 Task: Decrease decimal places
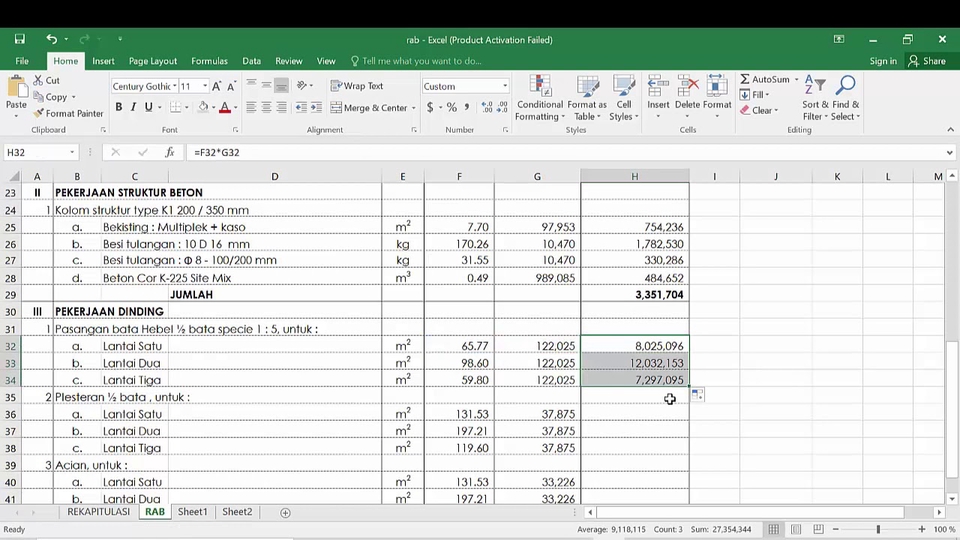[502, 108]
